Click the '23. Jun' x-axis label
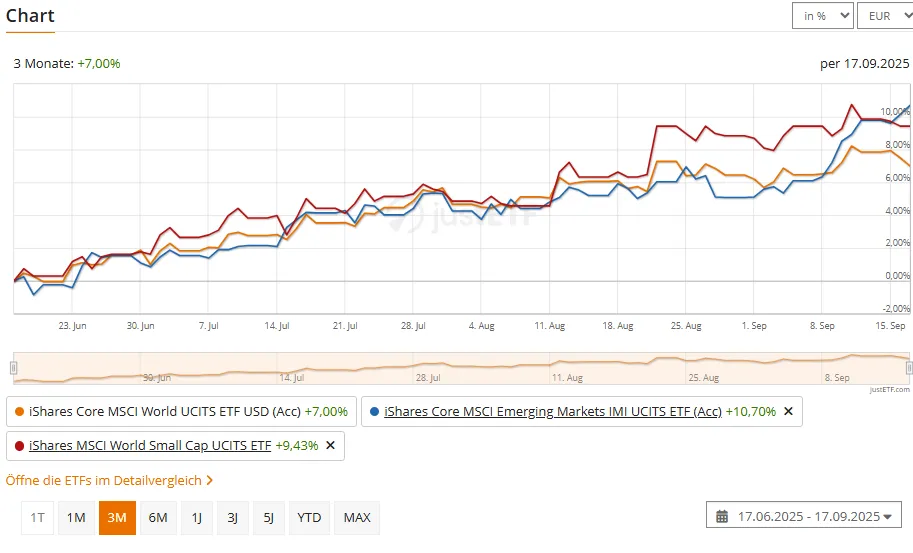Image resolution: width=913 pixels, height=553 pixels. 72,326
